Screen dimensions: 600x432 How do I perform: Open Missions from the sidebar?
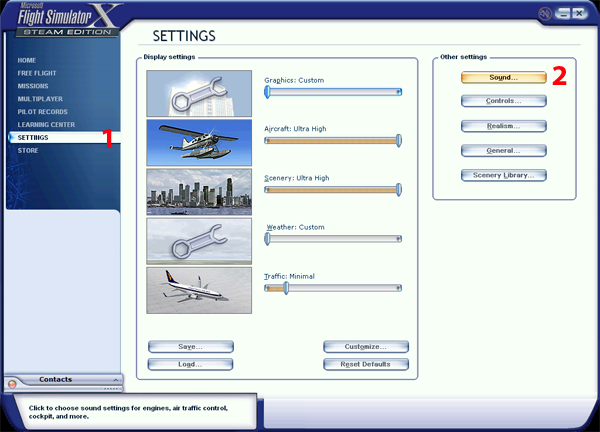click(x=33, y=86)
